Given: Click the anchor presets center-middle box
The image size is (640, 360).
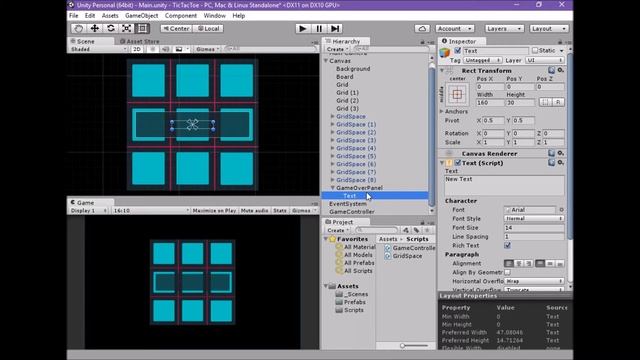Looking at the screenshot, I should click(457, 95).
